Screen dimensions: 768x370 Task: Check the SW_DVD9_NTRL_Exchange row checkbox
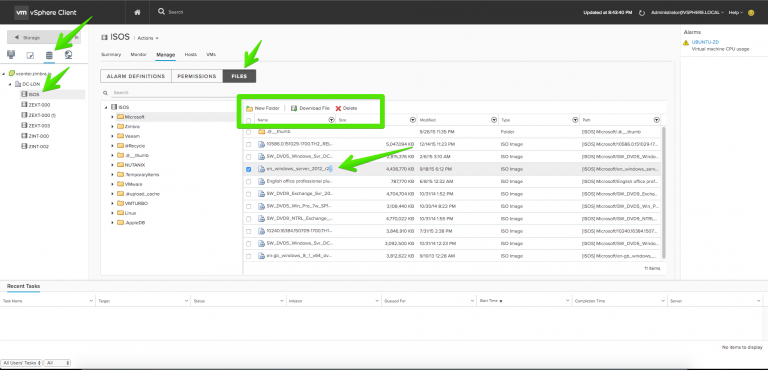pos(249,219)
